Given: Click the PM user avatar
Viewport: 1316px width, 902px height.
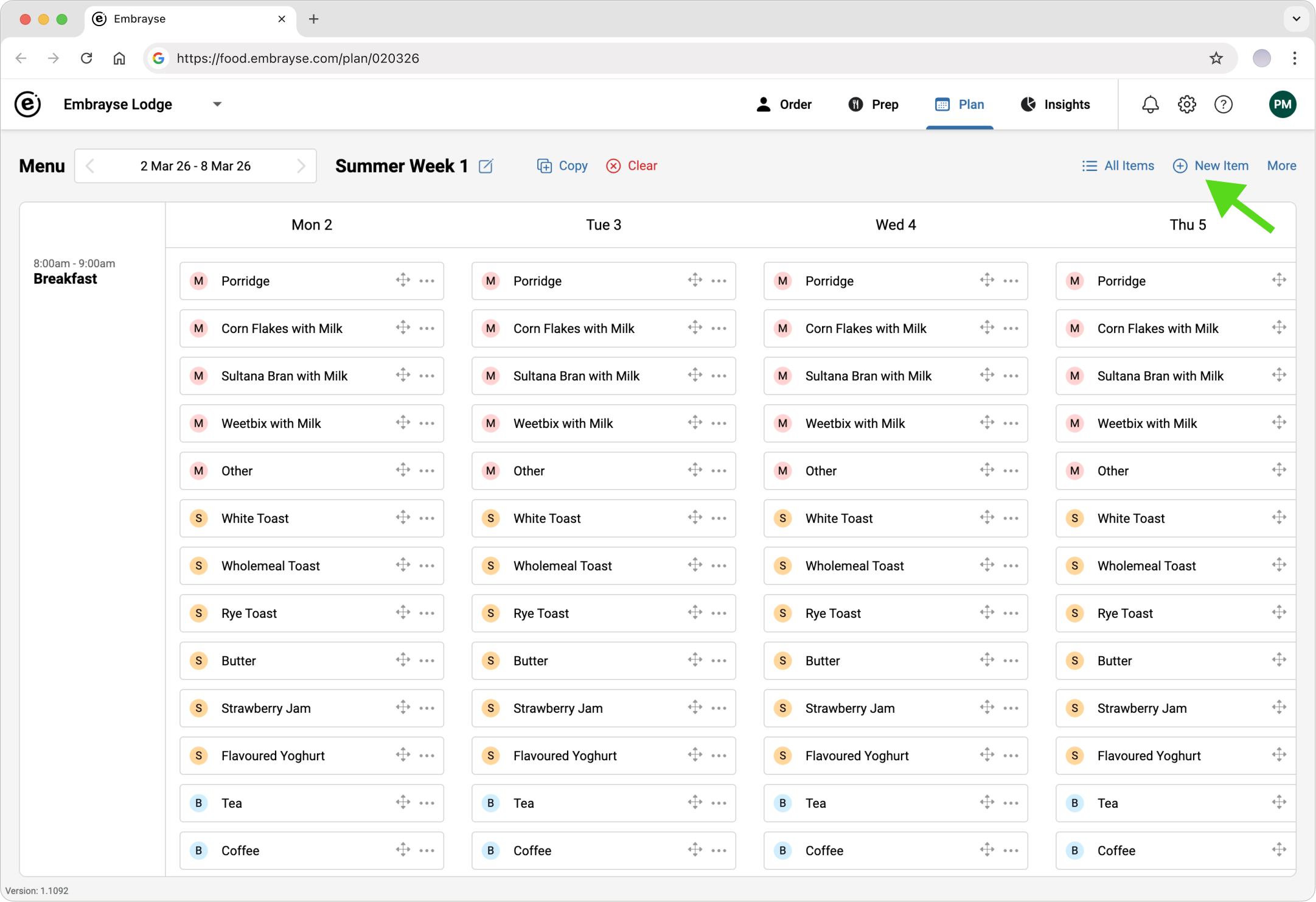Looking at the screenshot, I should [1283, 105].
